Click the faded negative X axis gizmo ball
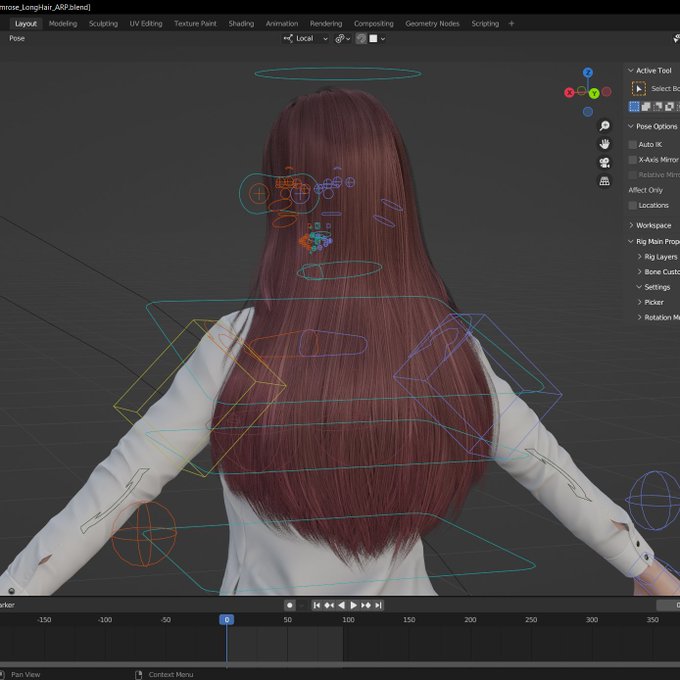Image resolution: width=680 pixels, height=680 pixels. coord(607,92)
